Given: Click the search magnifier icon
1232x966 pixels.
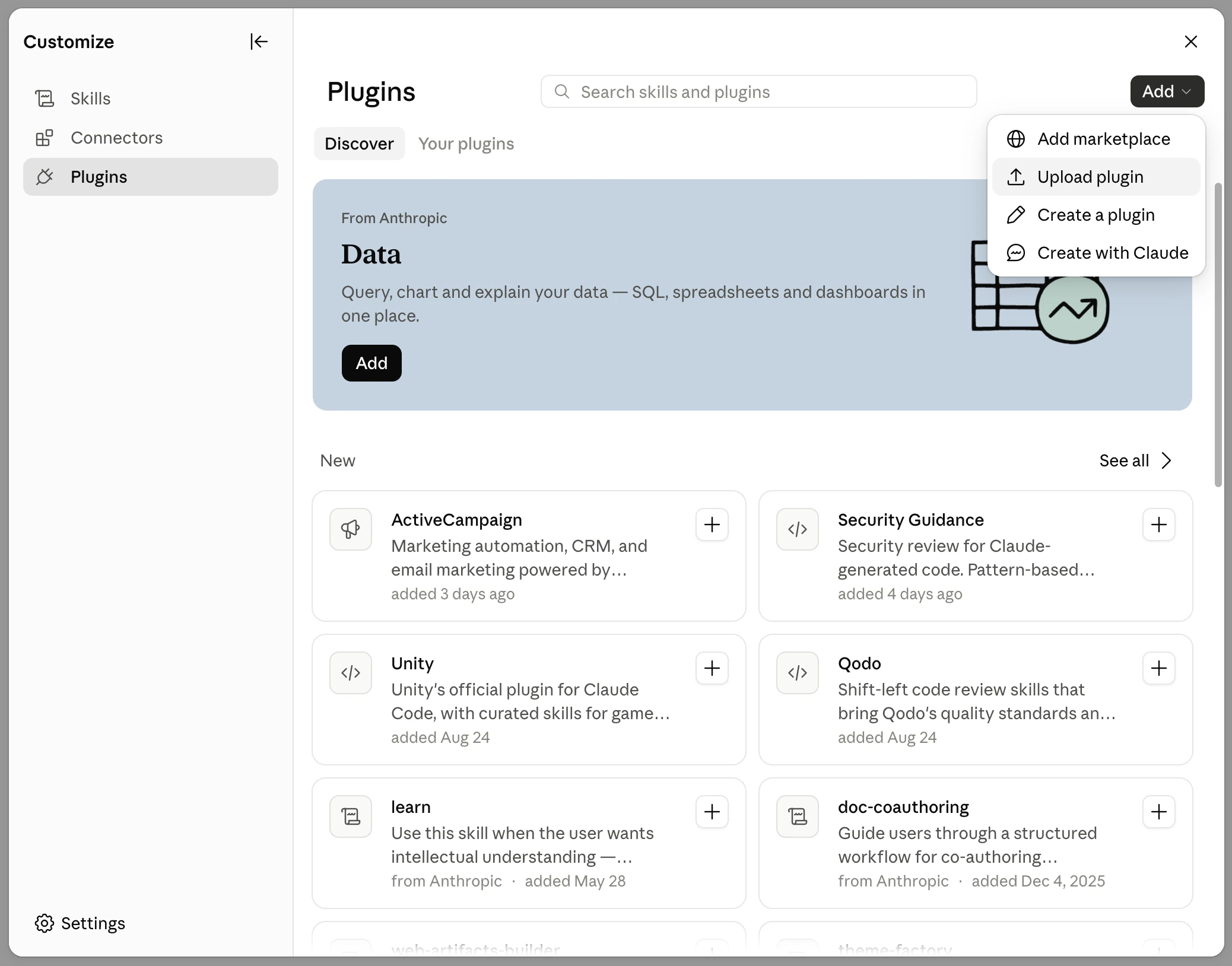Looking at the screenshot, I should pyautogui.click(x=562, y=91).
